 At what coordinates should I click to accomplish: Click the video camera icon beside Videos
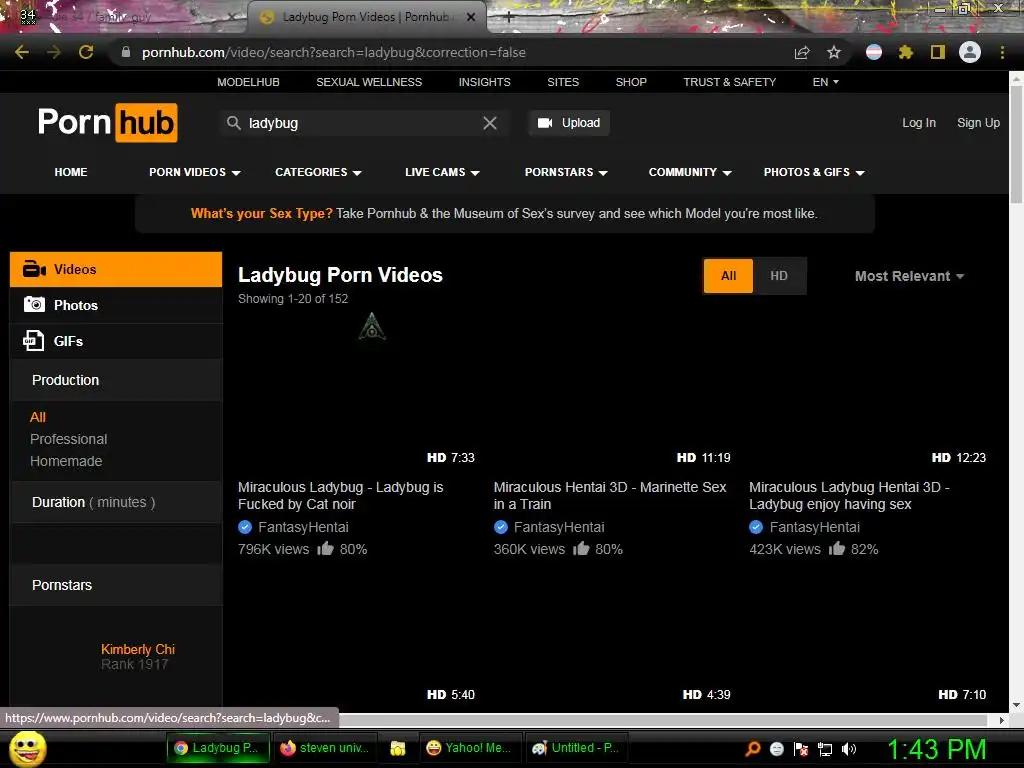click(x=34, y=269)
